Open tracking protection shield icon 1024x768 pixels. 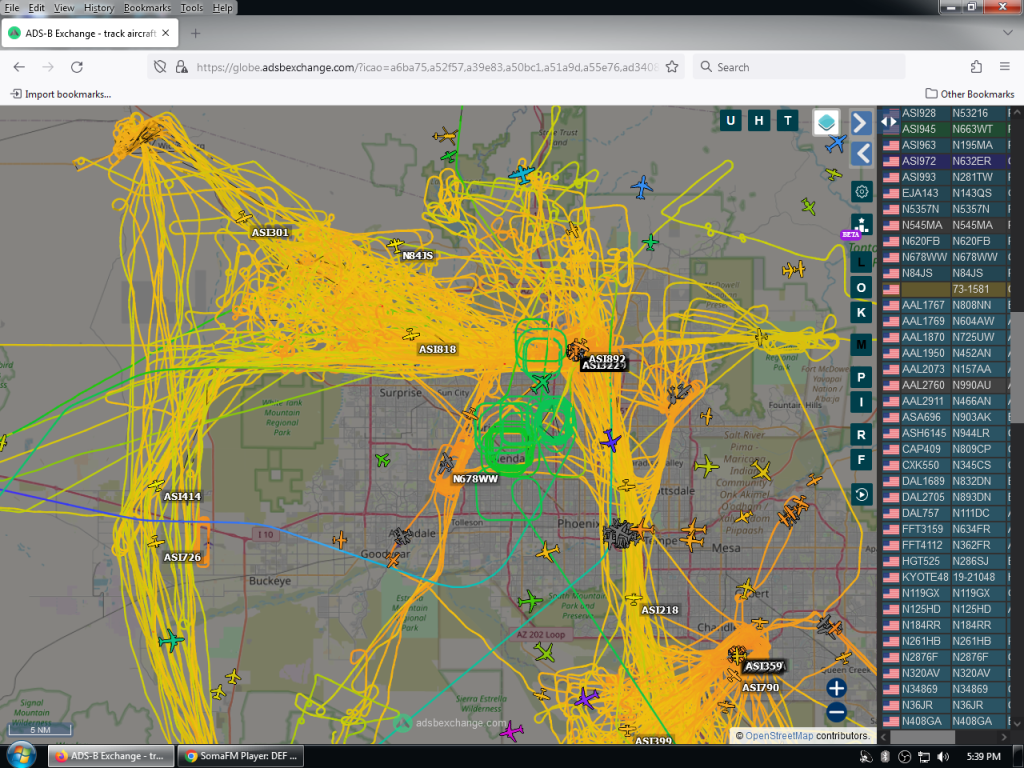click(x=160, y=67)
